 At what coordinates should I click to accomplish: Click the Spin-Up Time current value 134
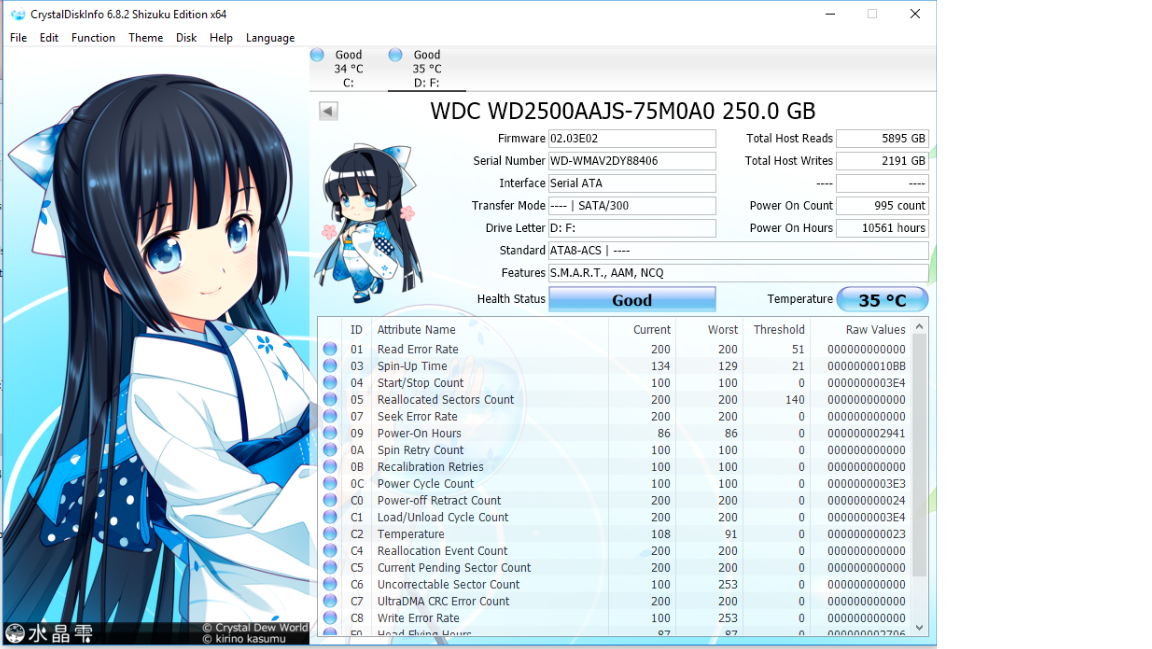pos(660,366)
